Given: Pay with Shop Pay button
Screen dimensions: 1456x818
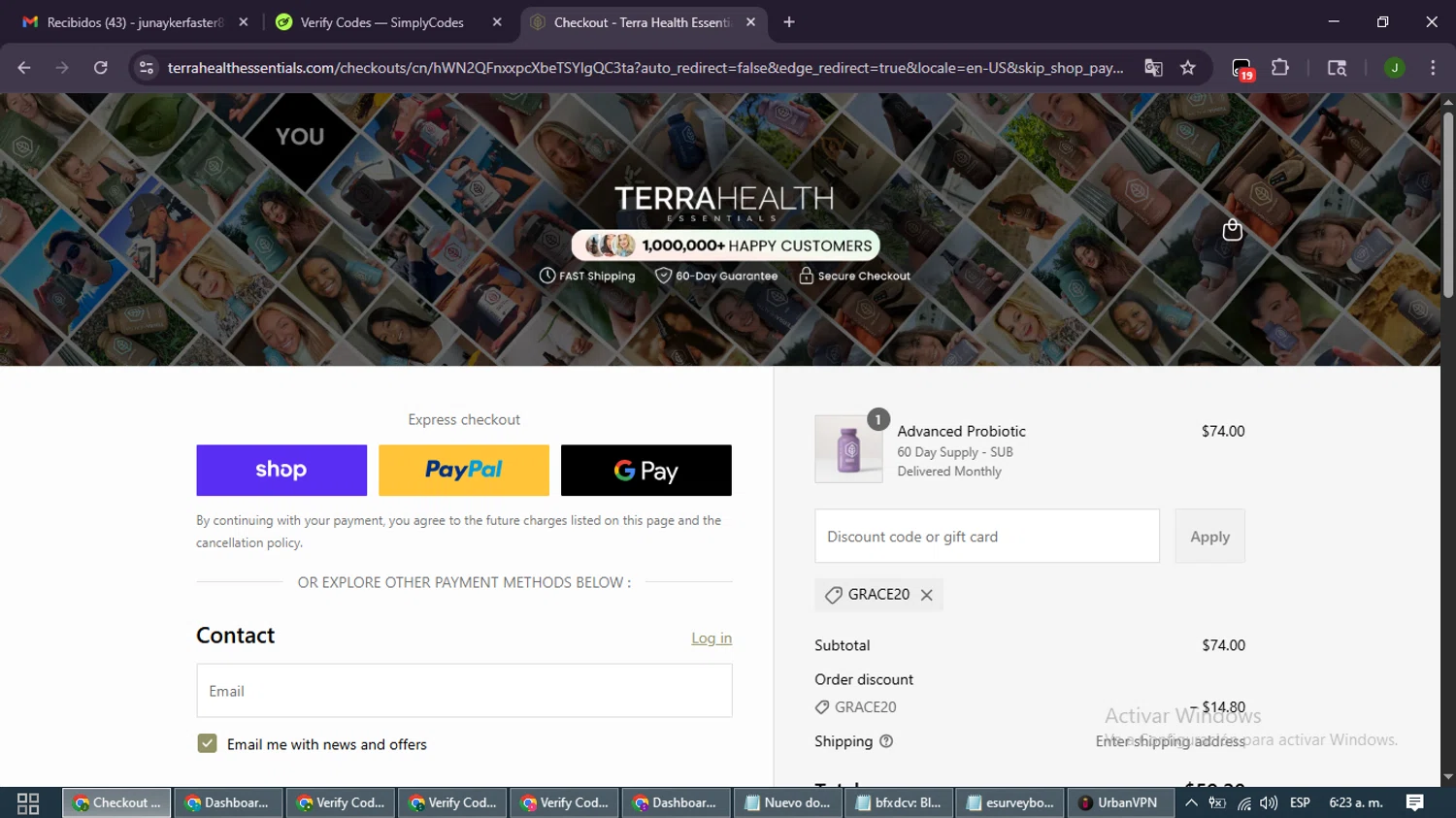Looking at the screenshot, I should click(x=281, y=471).
